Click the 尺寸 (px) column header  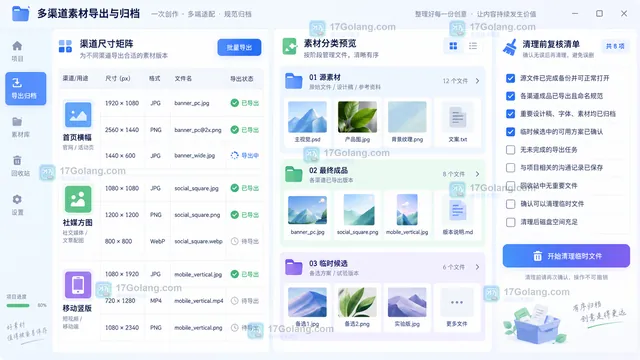coord(118,78)
